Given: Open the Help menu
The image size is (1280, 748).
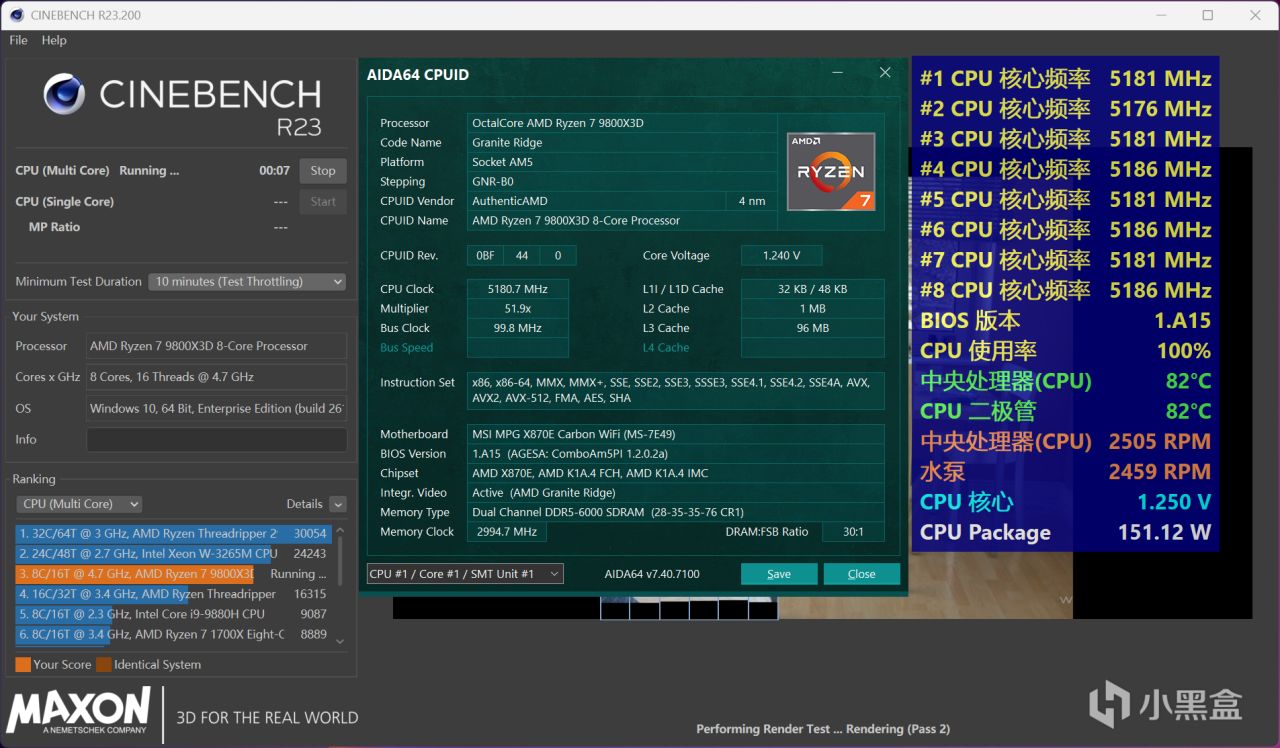Looking at the screenshot, I should (54, 40).
